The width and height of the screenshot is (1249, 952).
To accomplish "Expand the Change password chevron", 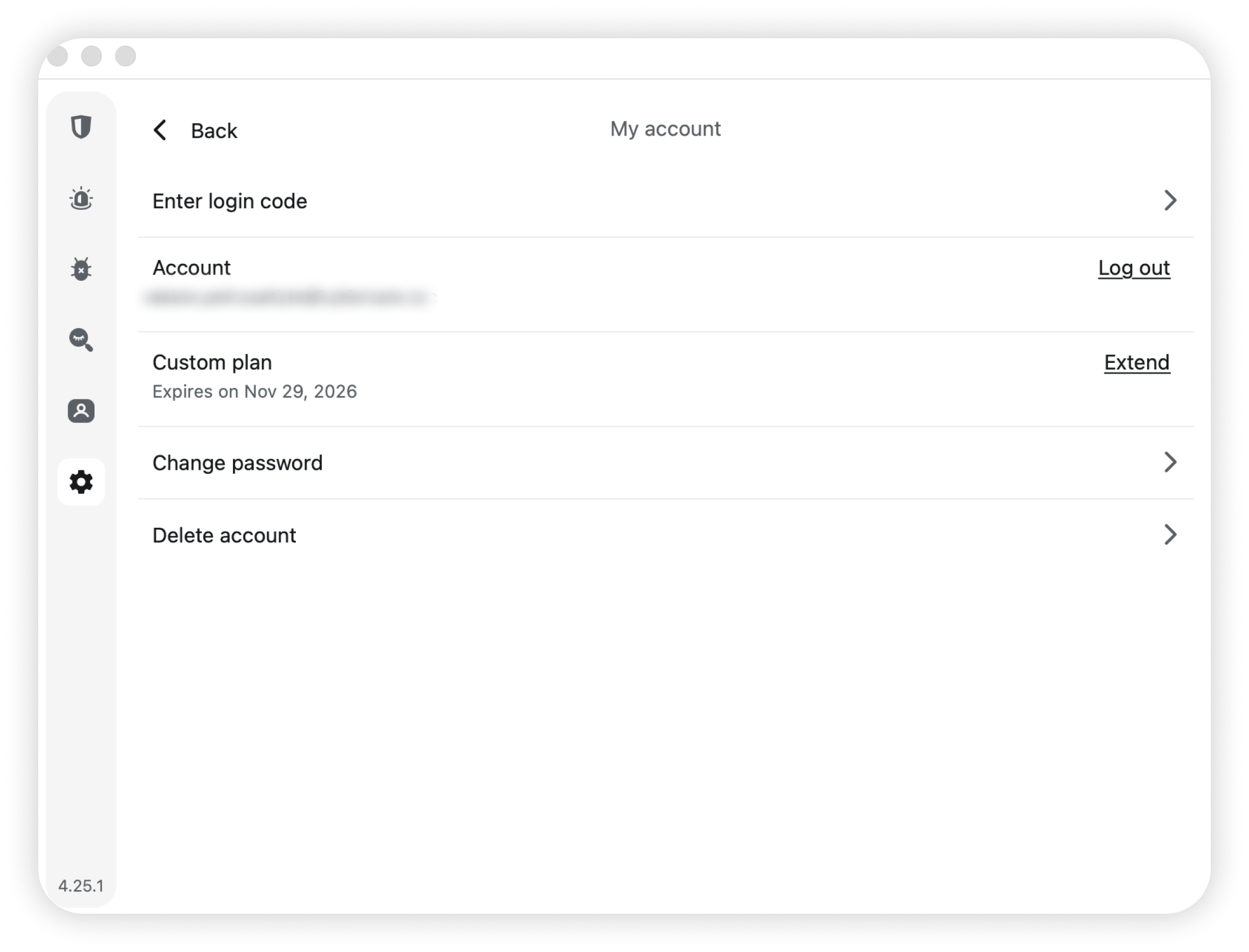I will 1170,462.
